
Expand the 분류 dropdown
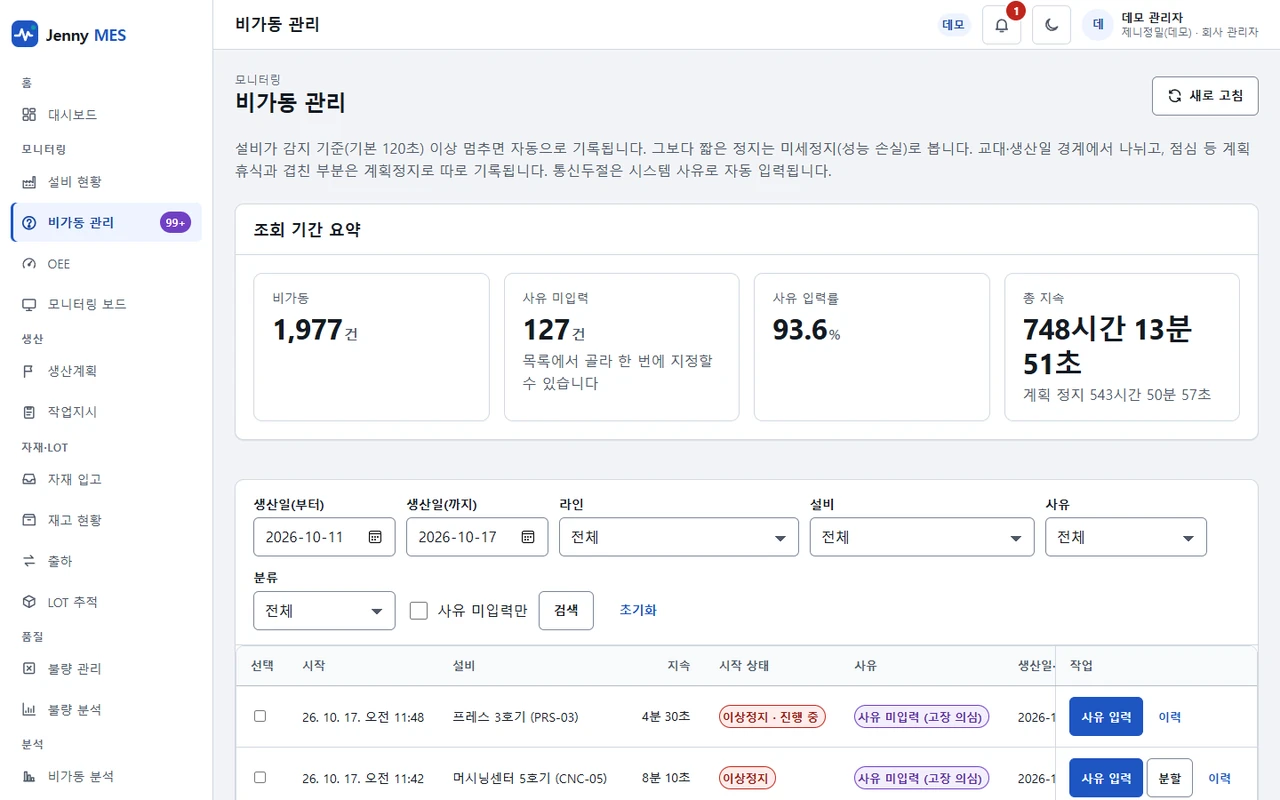[324, 610]
